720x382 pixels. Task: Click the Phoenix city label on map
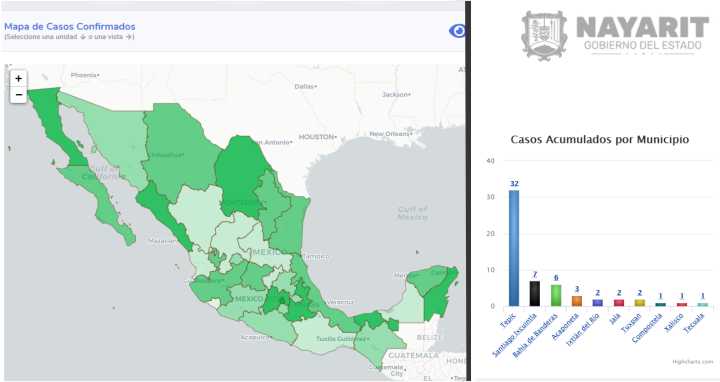click(84, 75)
